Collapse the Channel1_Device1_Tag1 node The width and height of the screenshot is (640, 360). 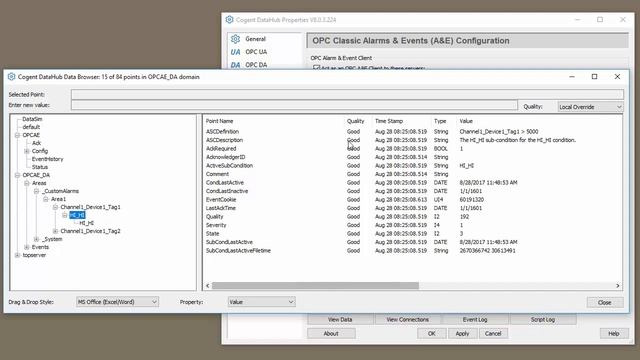56,207
